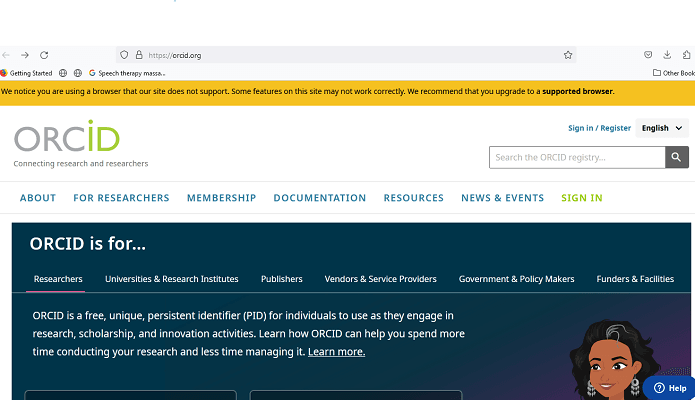Screen dimensions: 695x400
Task: Open the first globe bookmark icon
Action: [x=63, y=73]
